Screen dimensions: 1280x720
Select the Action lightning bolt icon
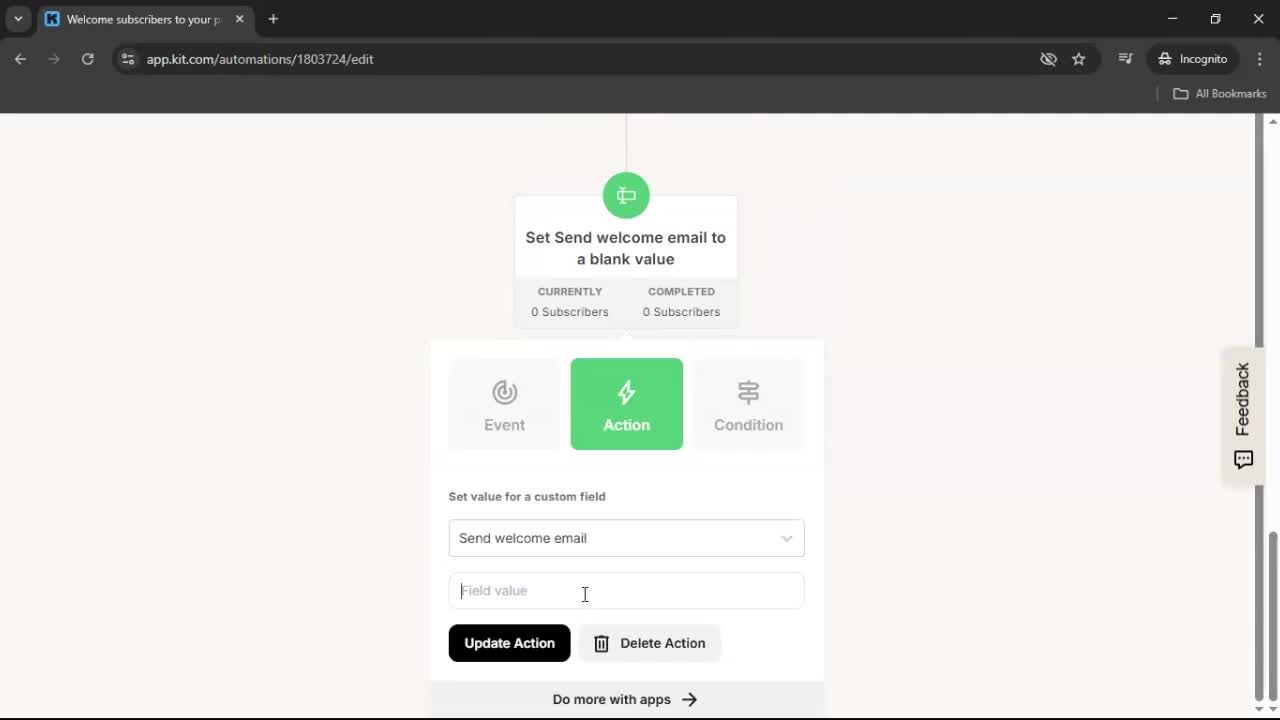point(626,392)
